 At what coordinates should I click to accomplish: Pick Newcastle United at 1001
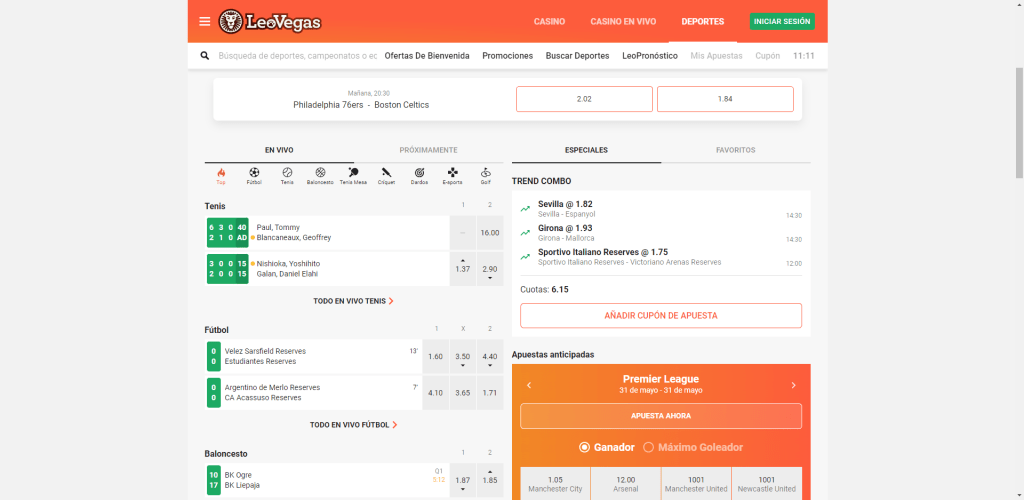(767, 484)
